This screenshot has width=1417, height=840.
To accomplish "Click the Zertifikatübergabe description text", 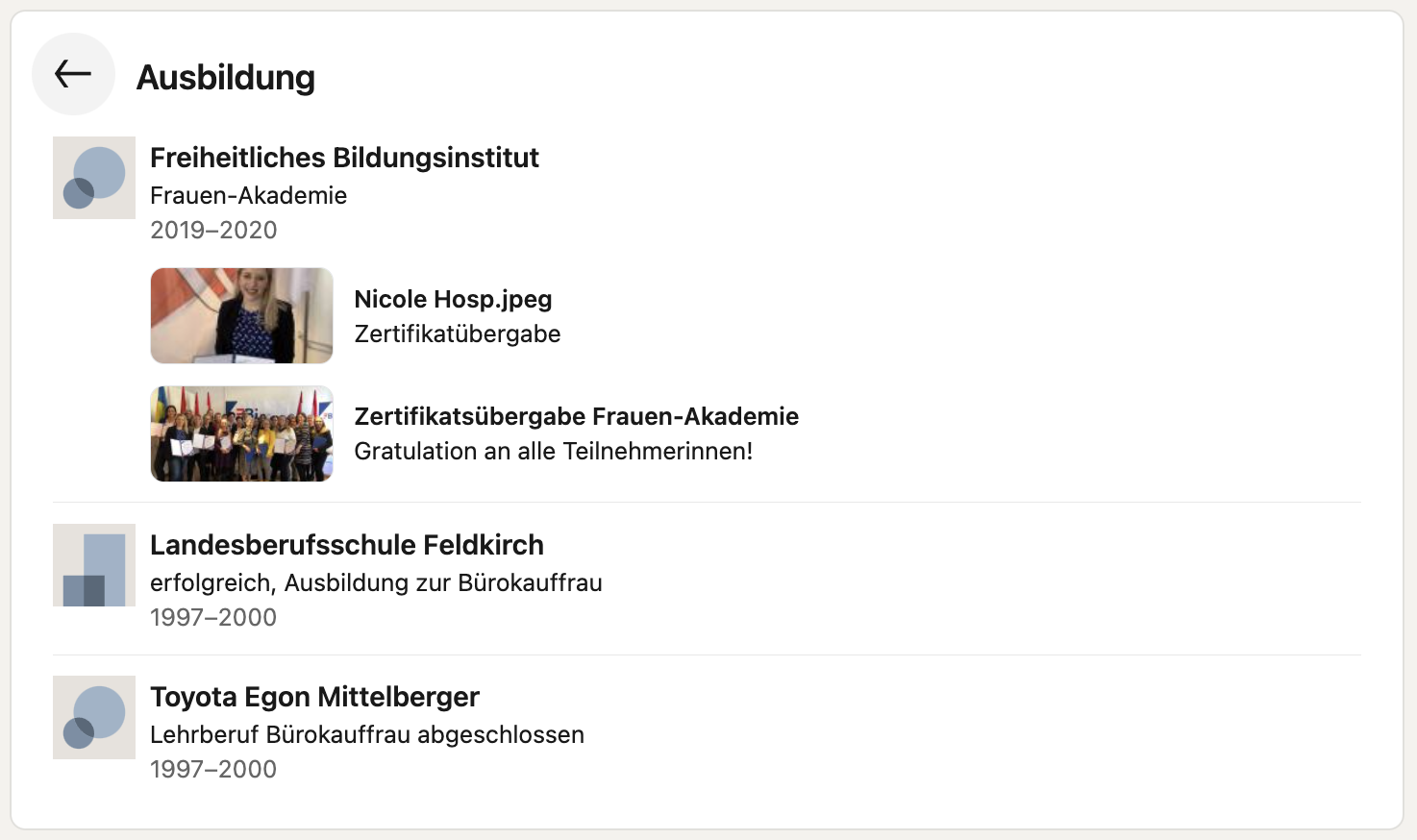I will (458, 334).
